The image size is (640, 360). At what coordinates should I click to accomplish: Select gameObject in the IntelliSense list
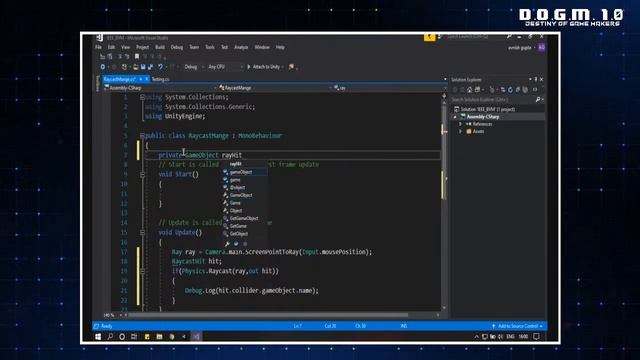click(x=245, y=172)
